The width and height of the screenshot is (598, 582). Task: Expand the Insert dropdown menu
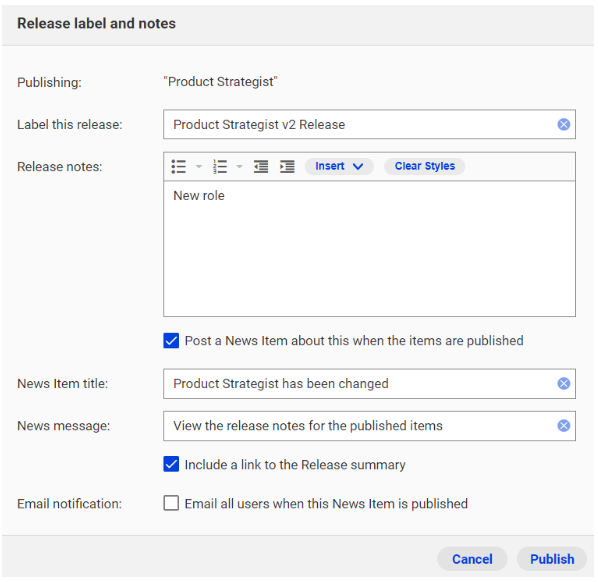(339, 166)
